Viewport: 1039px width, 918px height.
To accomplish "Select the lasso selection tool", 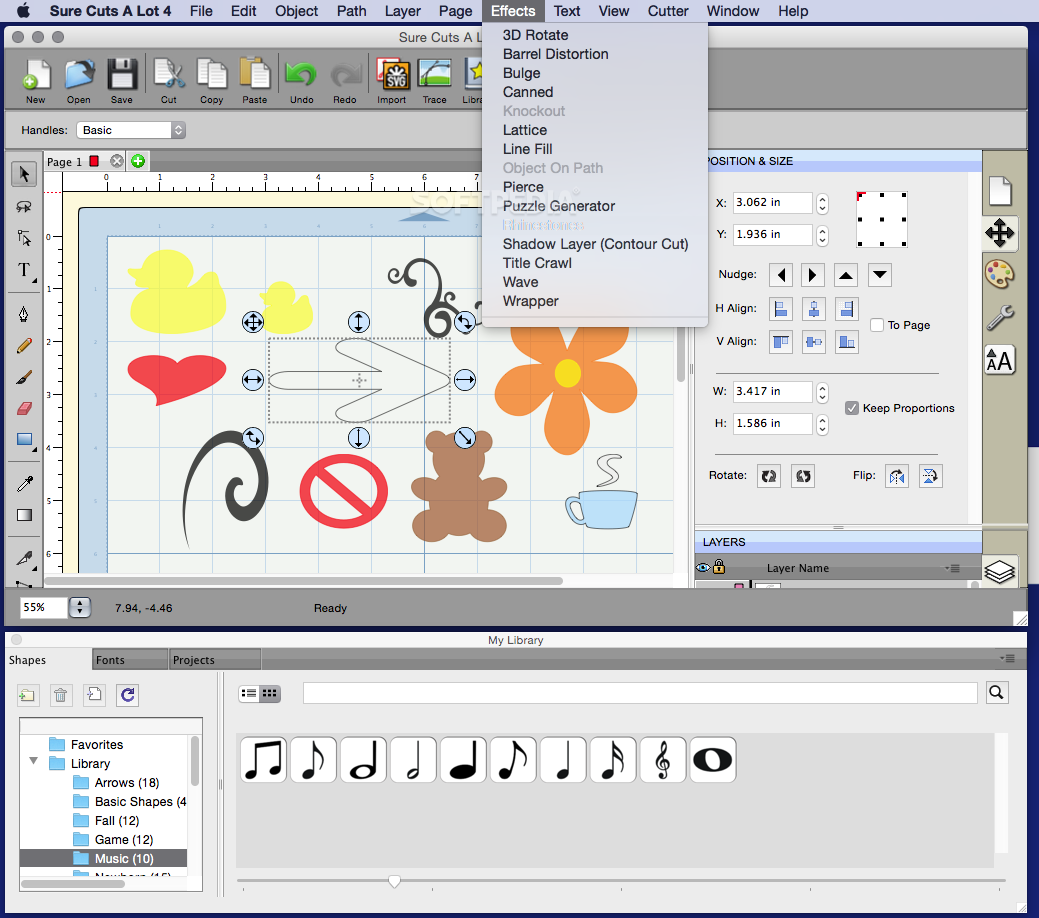I will coord(24,206).
